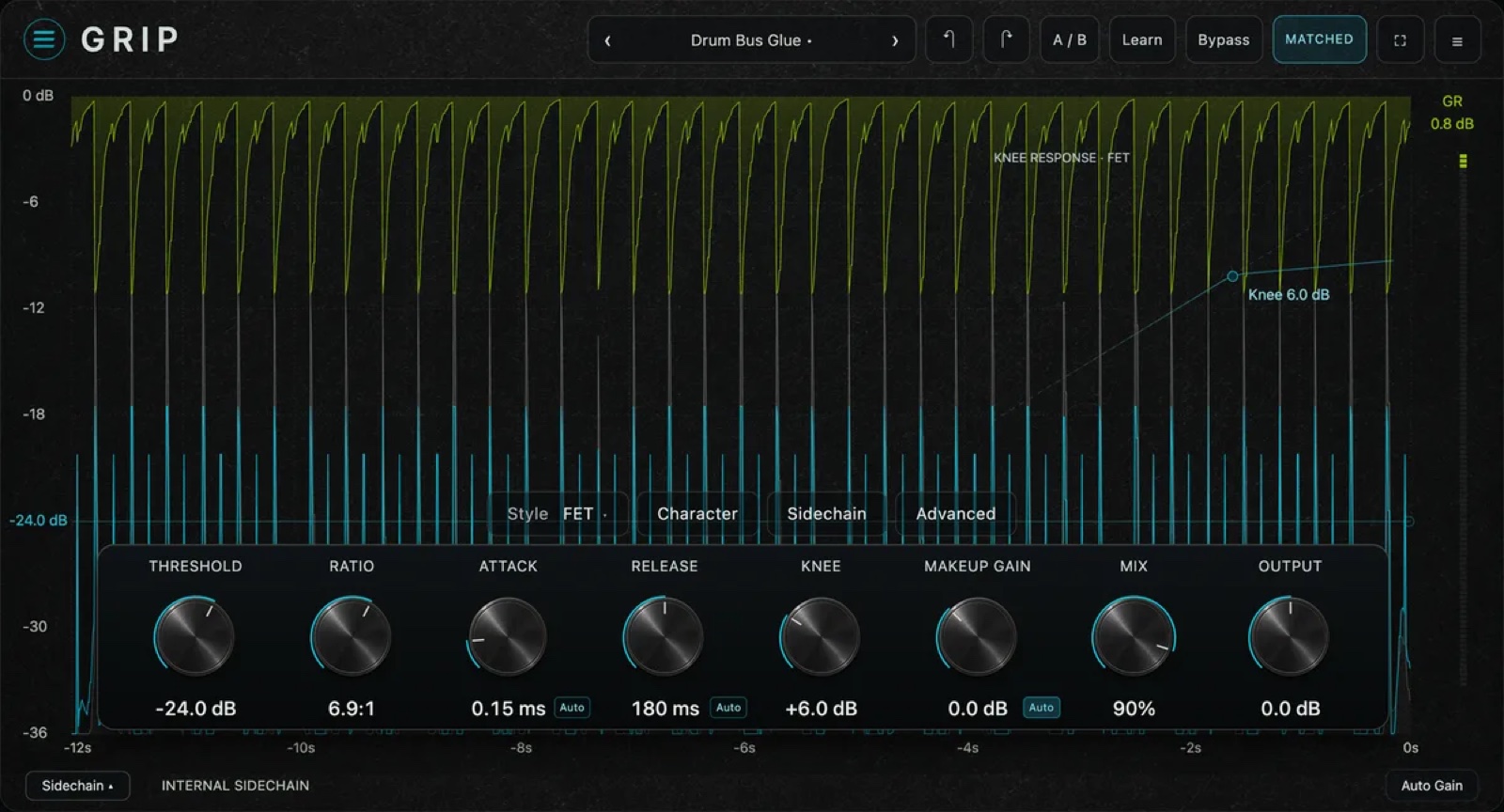Open the GRIP main hamburger menu
Image resolution: width=1504 pixels, height=812 pixels.
[43, 39]
